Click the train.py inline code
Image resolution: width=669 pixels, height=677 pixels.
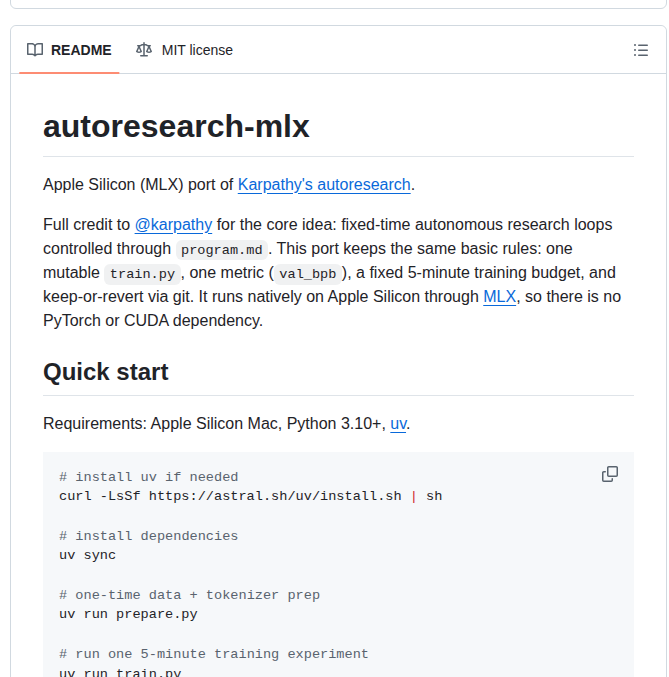(x=142, y=274)
